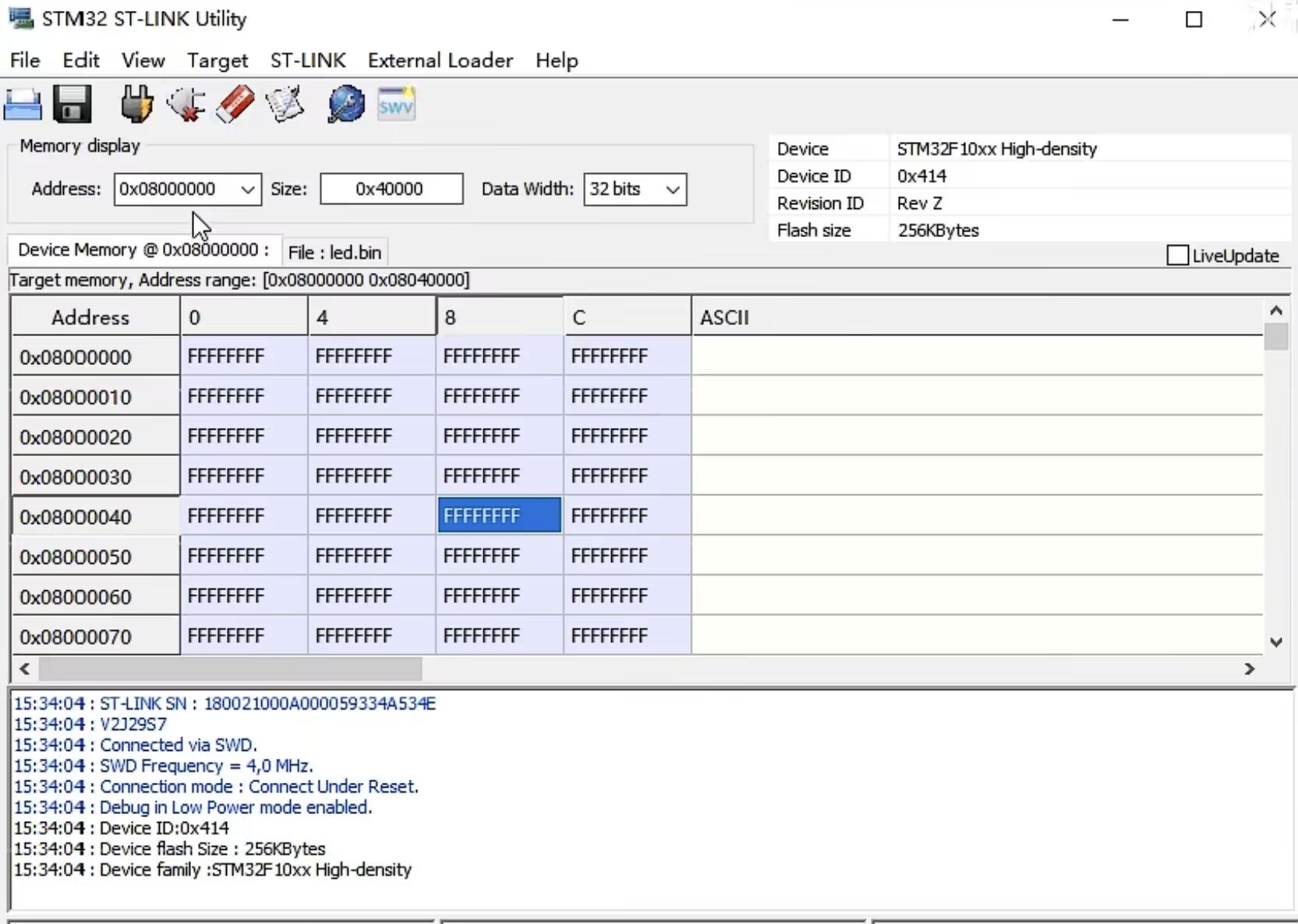The height and width of the screenshot is (924, 1298).
Task: Open the Target menu
Action: coord(218,60)
